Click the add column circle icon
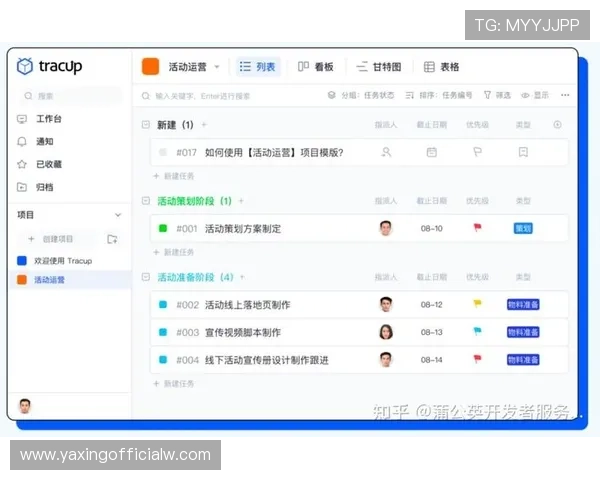This screenshot has width=600, height=480. (x=558, y=124)
